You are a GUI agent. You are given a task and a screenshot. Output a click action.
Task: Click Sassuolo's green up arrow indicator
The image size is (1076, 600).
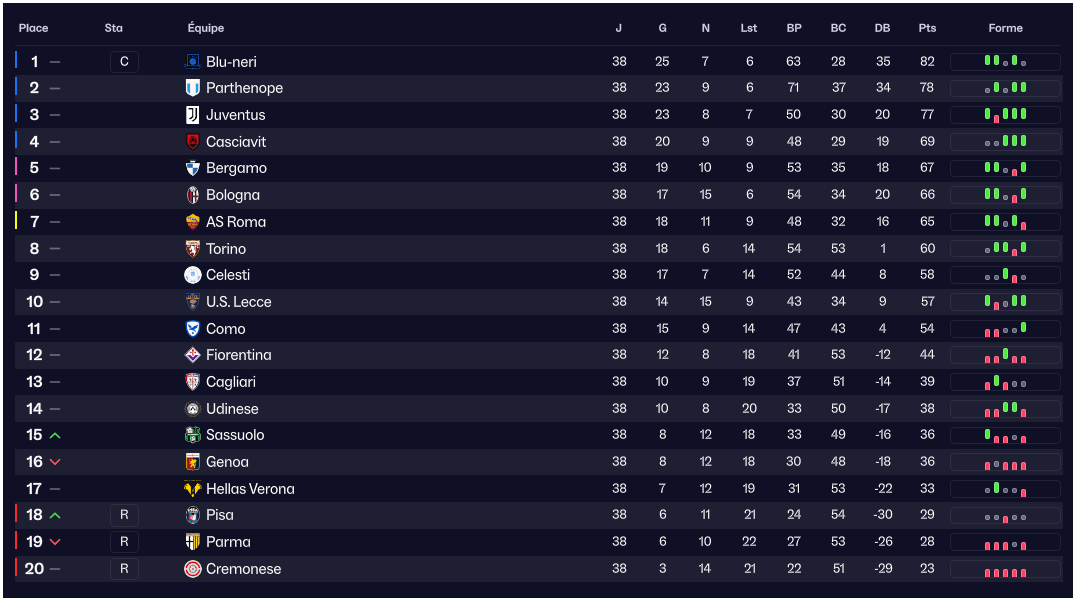(55, 436)
